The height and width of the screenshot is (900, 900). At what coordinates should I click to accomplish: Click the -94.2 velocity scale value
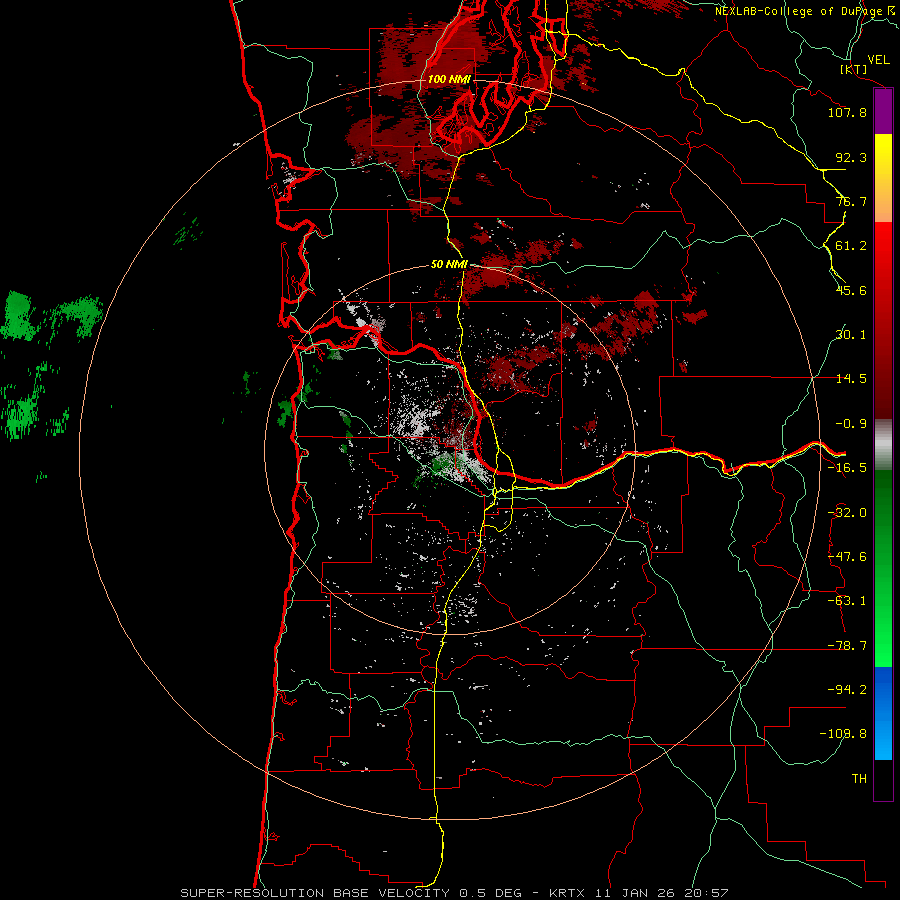click(x=847, y=690)
